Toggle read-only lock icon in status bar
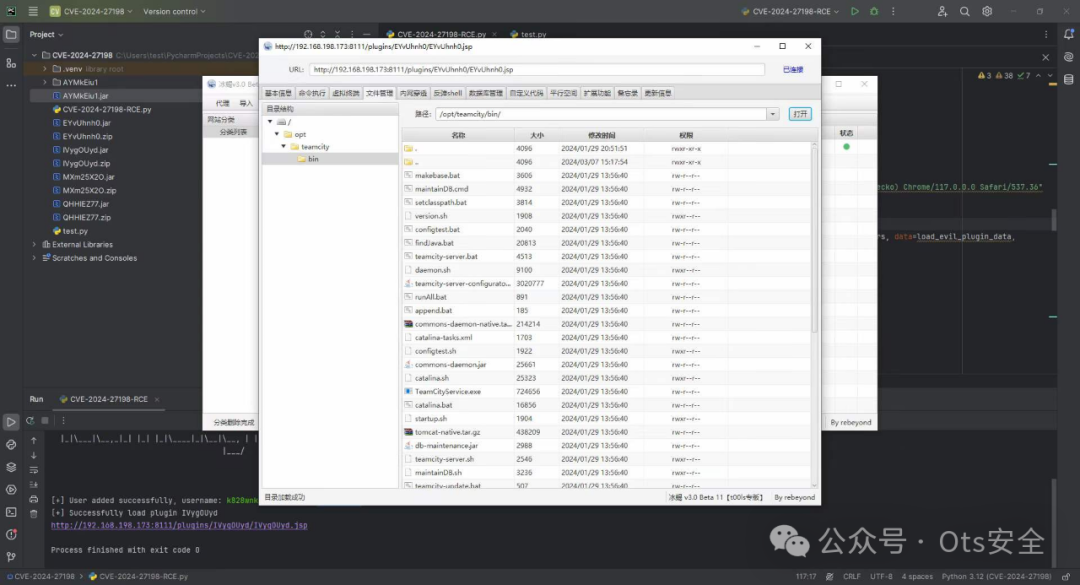Image resolution: width=1080 pixels, height=585 pixels. [x=1066, y=577]
